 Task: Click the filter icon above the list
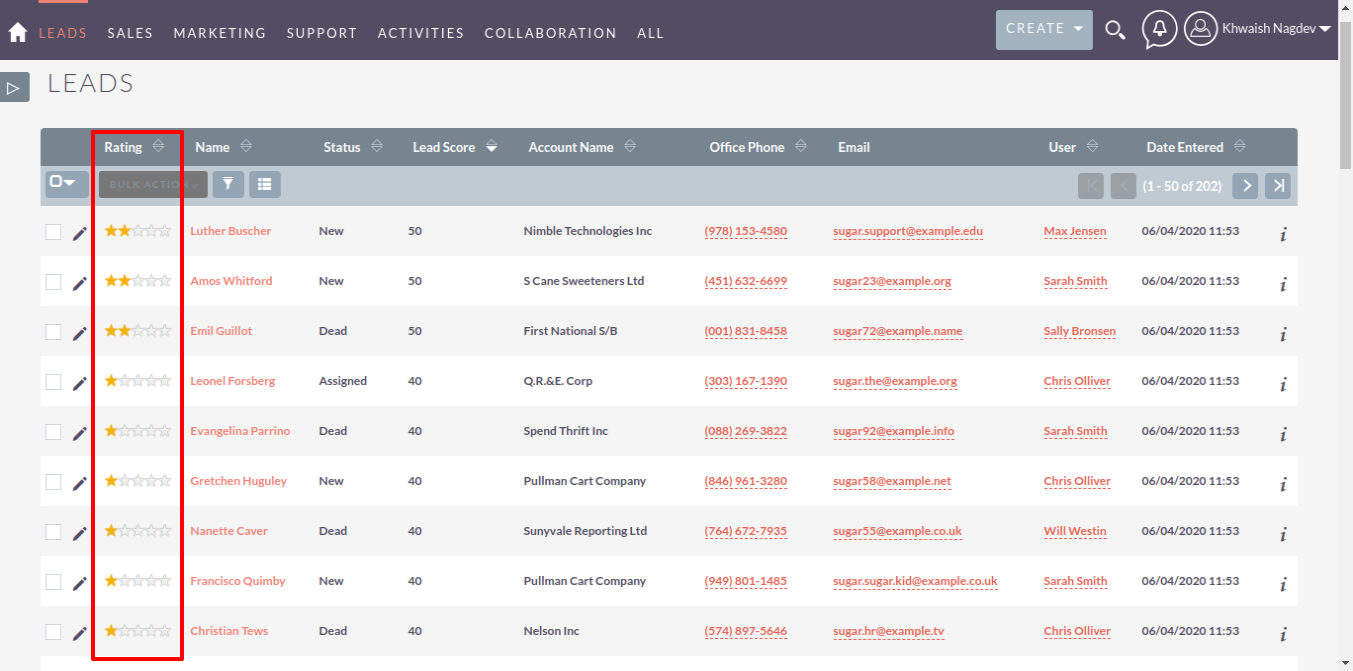pos(229,184)
